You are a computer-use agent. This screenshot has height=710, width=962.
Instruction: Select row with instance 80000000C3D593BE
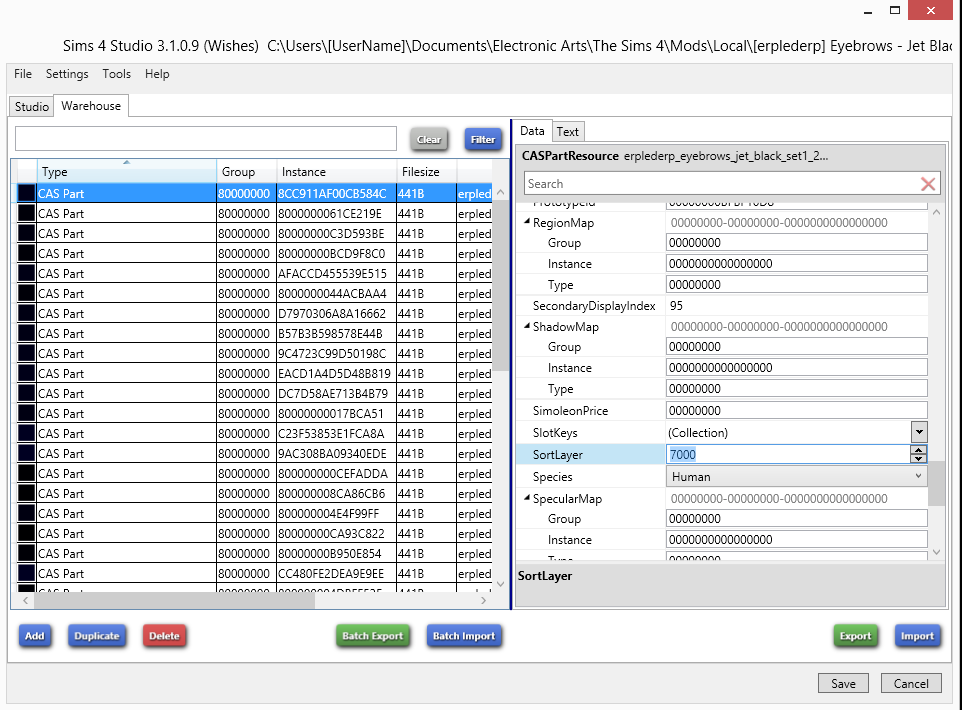tap(254, 234)
